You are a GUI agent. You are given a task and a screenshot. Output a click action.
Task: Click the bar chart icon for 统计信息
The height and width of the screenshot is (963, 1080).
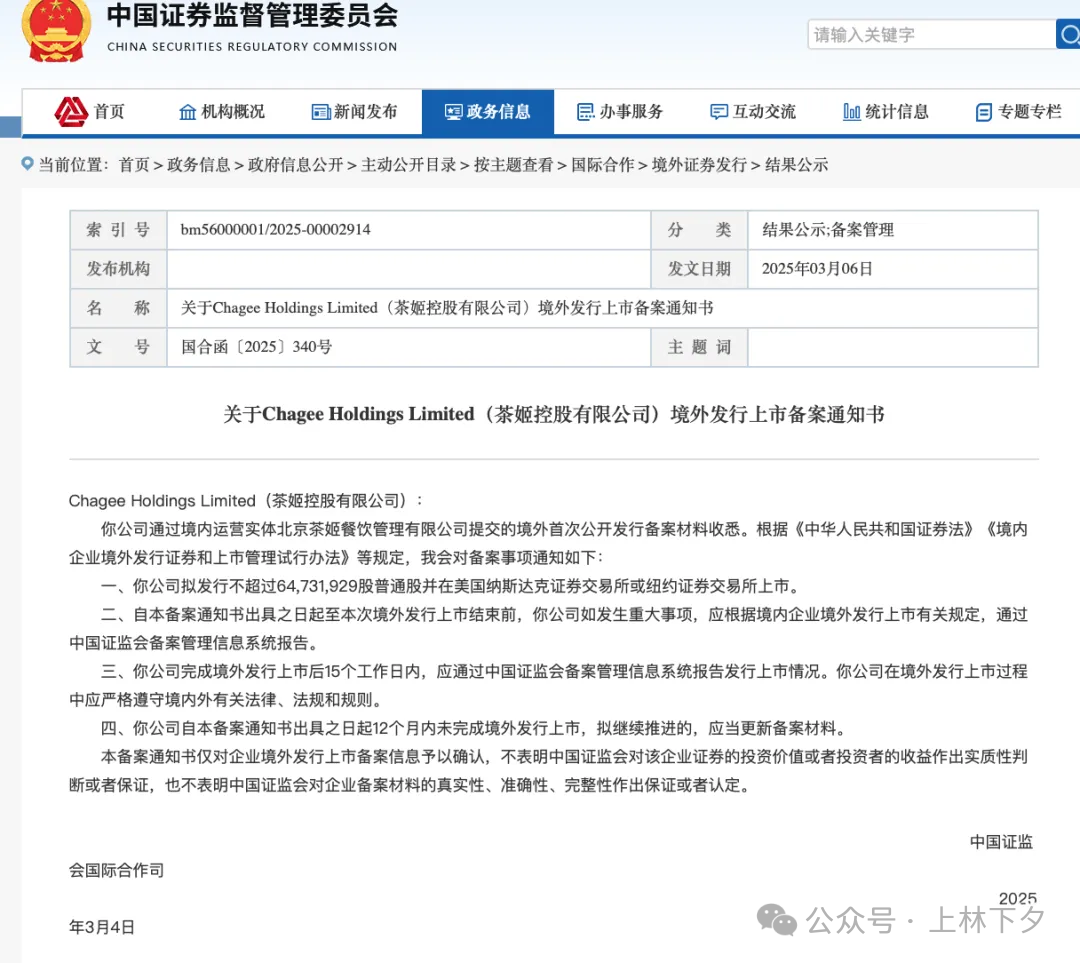(x=851, y=112)
